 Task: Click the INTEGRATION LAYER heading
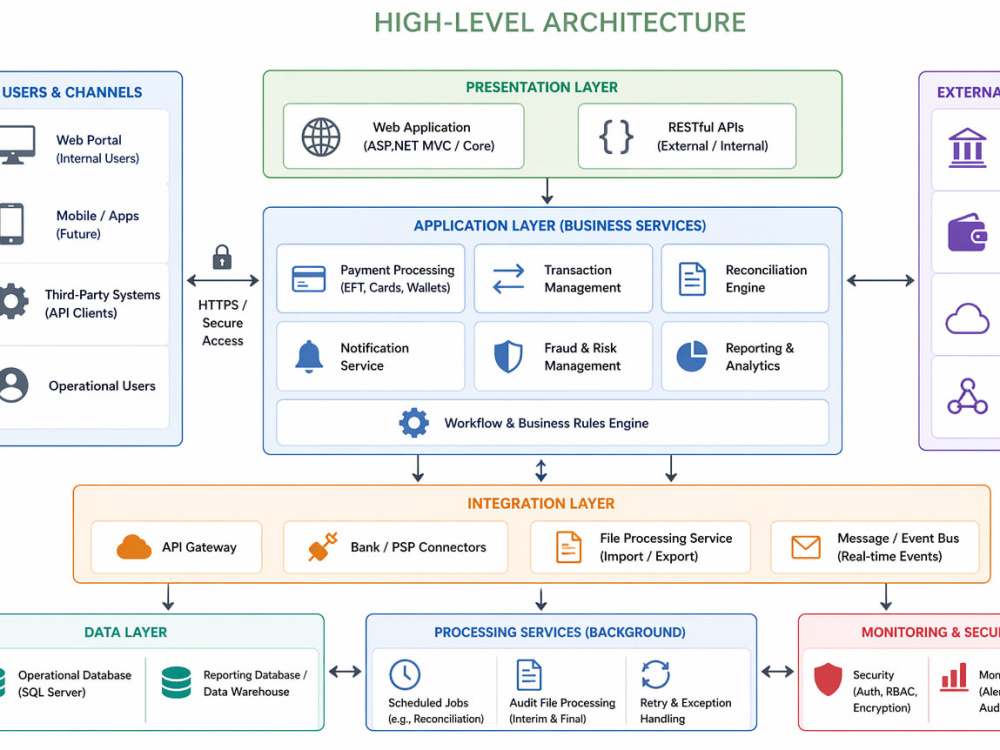tap(541, 504)
